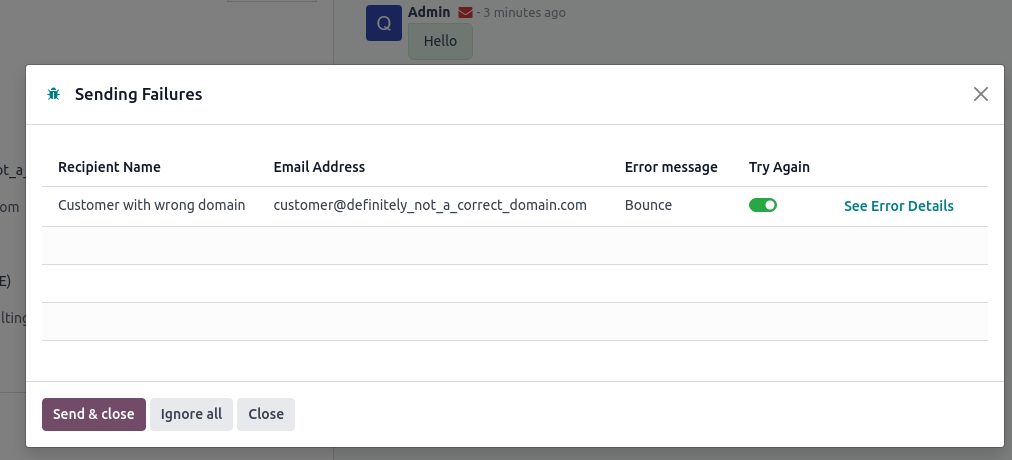Click the customer@definitely_not_a_correct_domain.com email cell
This screenshot has height=460, width=1012.
430,206
